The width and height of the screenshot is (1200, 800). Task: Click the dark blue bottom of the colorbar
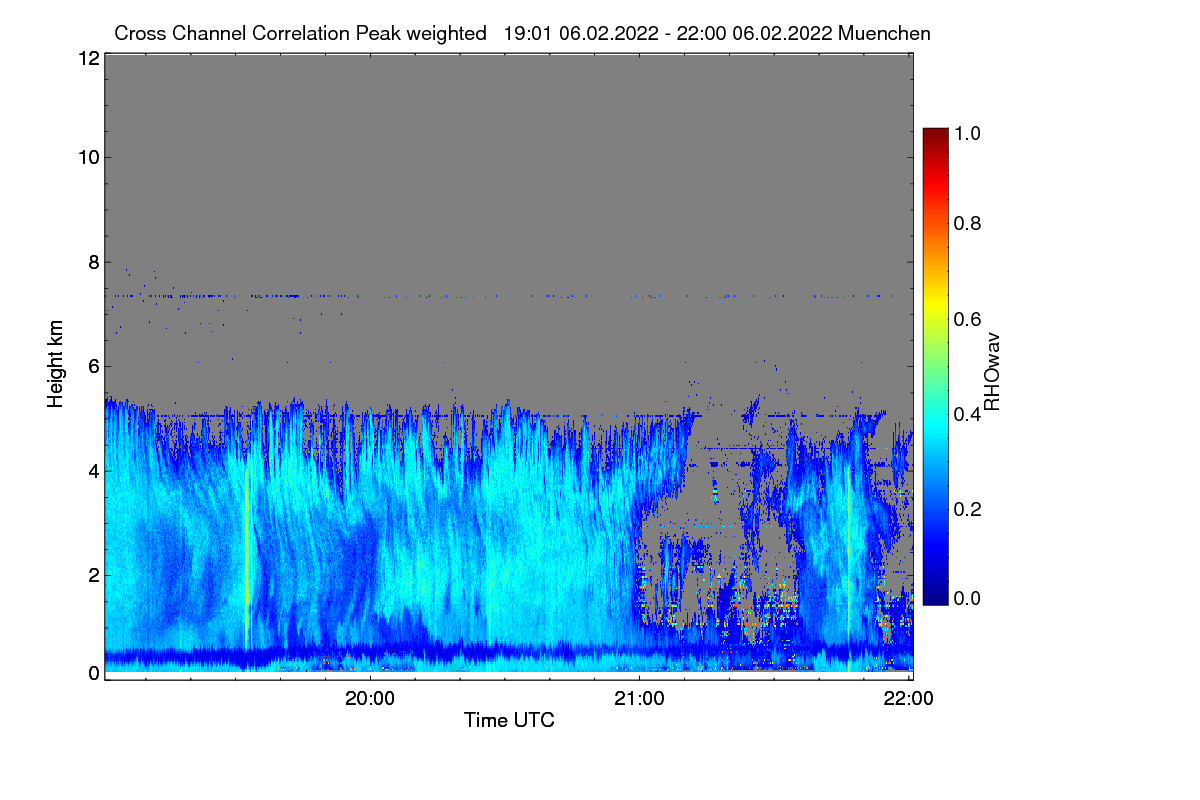coord(935,594)
